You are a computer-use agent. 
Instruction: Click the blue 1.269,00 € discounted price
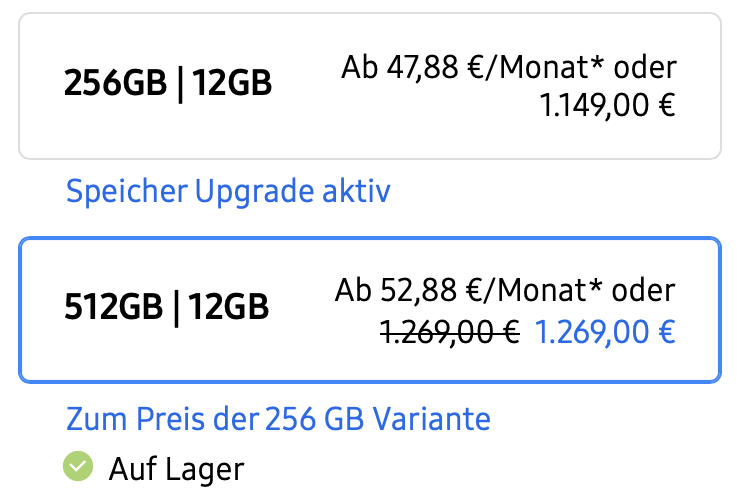606,329
